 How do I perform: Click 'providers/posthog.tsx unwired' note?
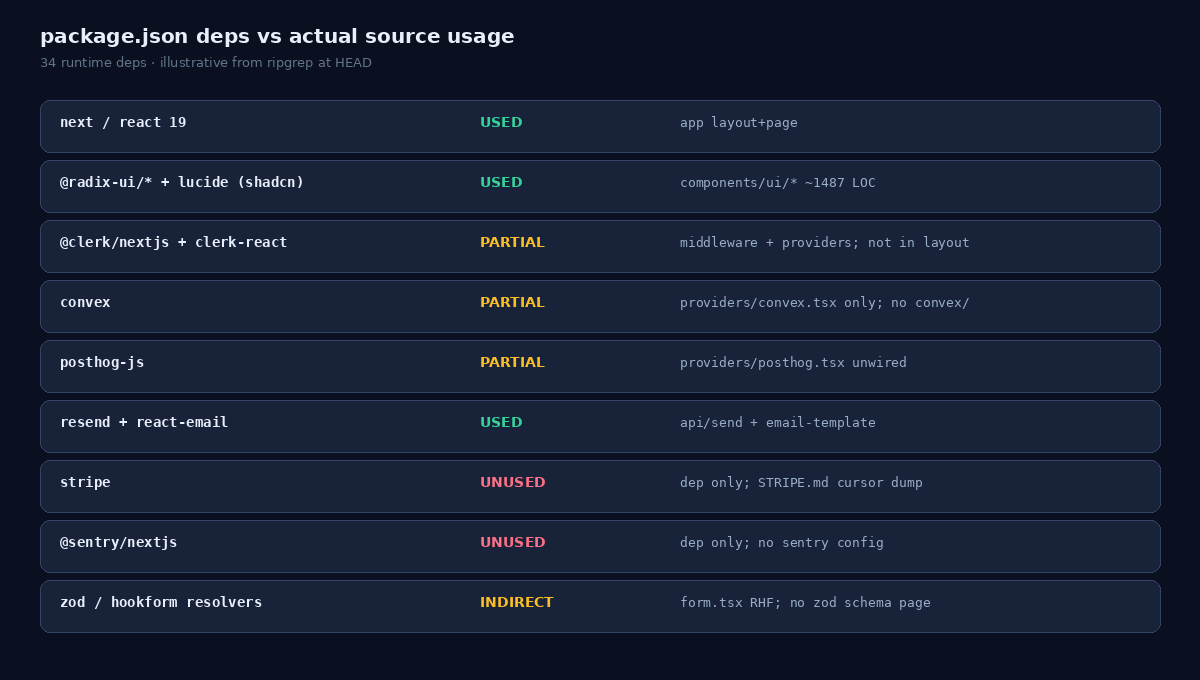[x=793, y=363]
